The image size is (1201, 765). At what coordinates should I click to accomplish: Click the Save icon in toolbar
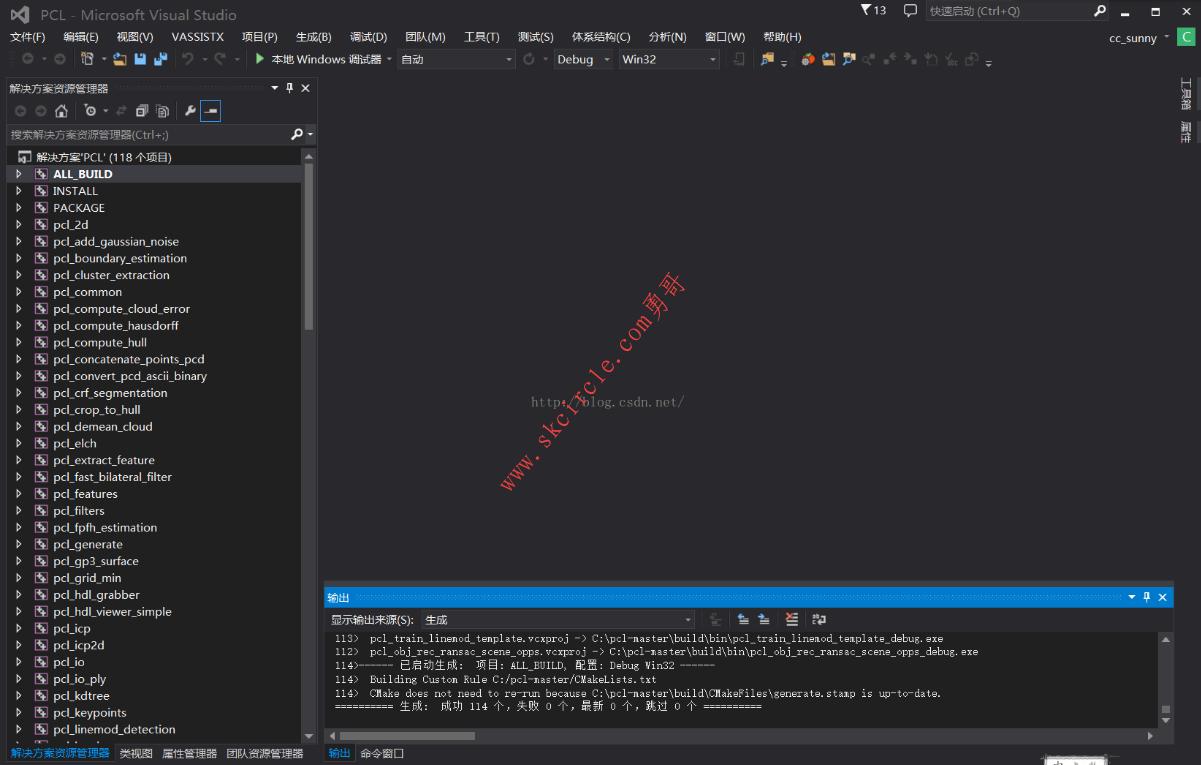pos(140,59)
